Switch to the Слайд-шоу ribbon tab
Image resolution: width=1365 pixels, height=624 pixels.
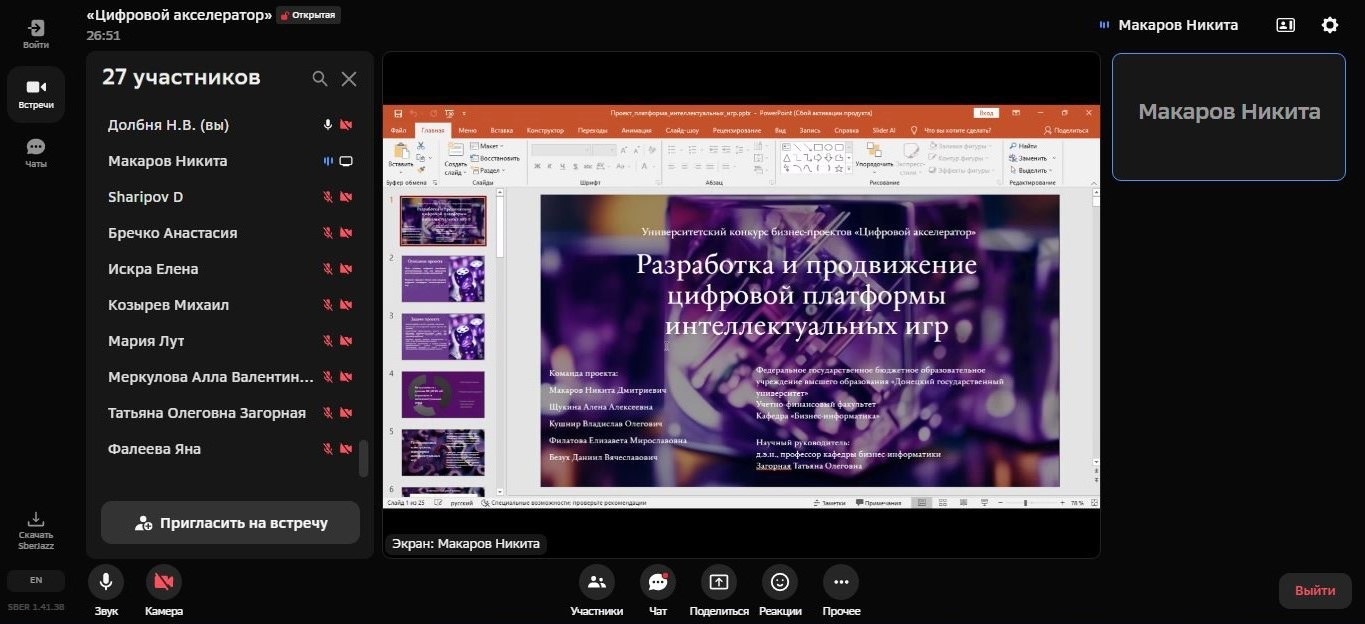click(682, 130)
